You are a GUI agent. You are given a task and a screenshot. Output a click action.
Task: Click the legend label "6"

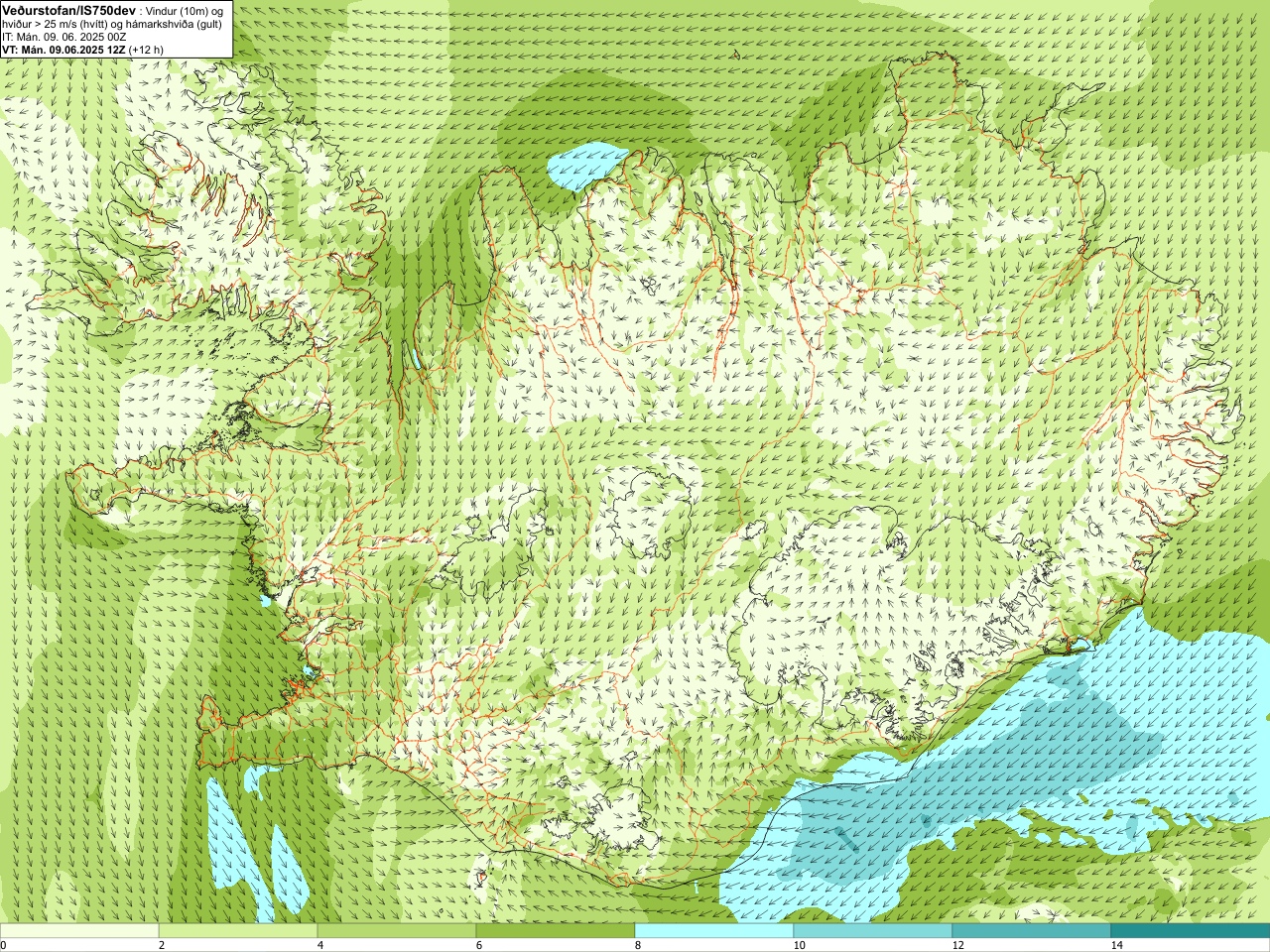coord(479,945)
